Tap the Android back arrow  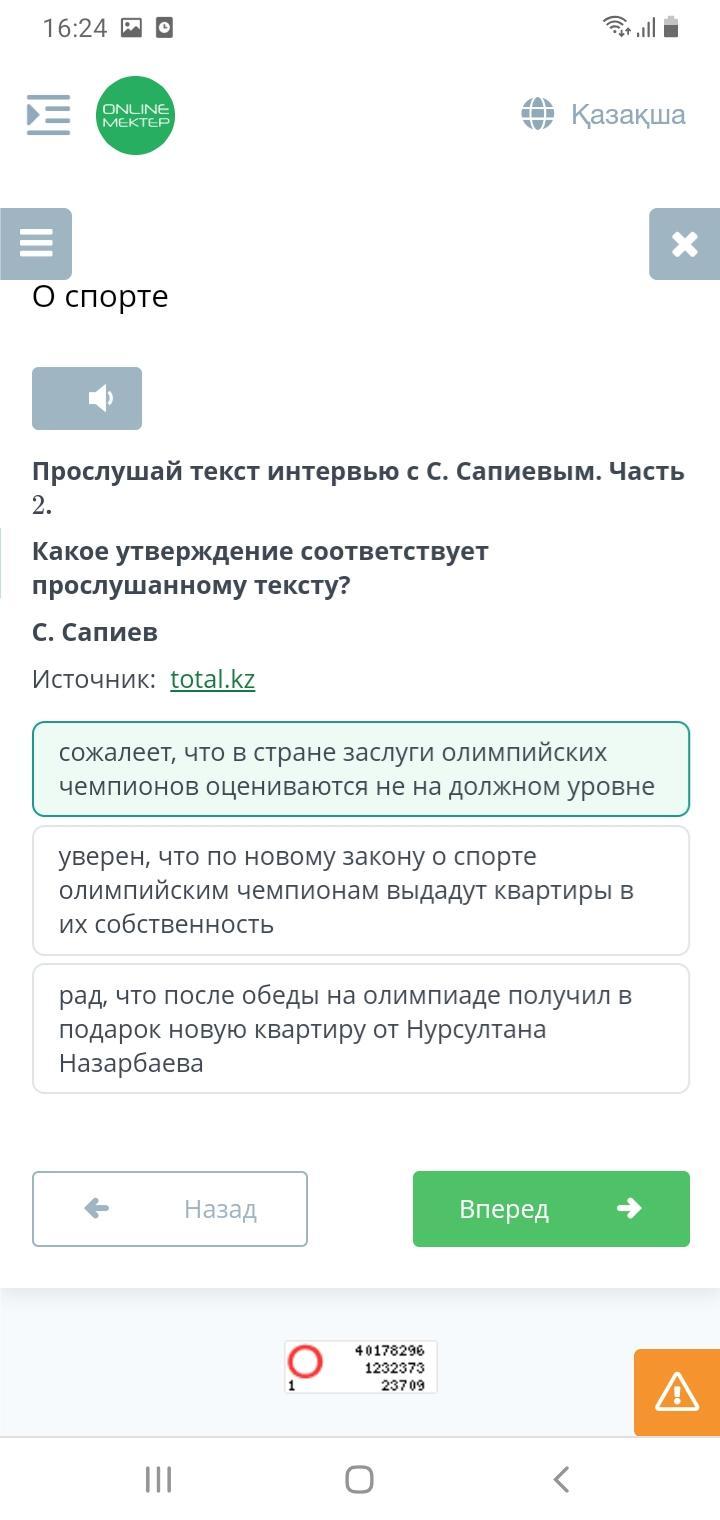(x=561, y=1479)
